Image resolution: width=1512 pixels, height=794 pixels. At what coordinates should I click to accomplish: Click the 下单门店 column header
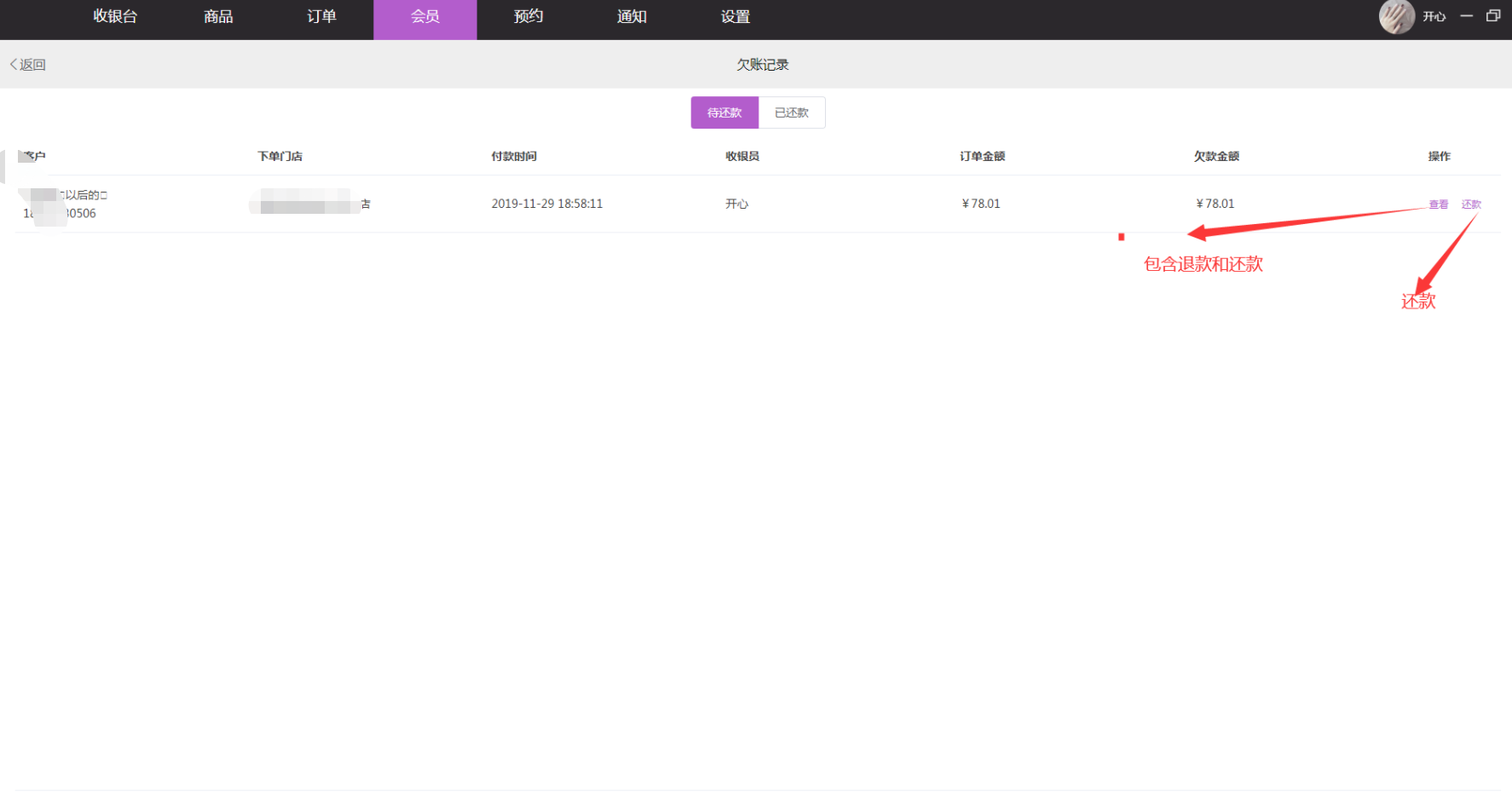(x=280, y=156)
